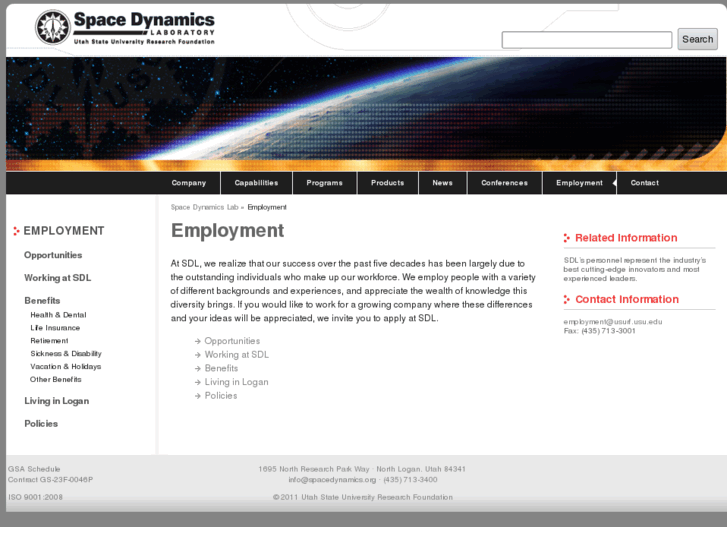Click Policies link in main content
Screen dimensions: 727x545
[x=221, y=396]
